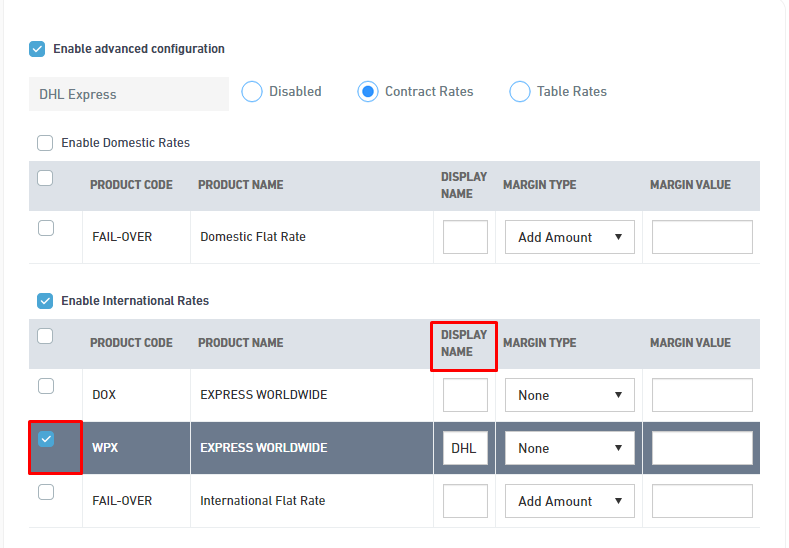
Task: Click Domestic Flat Rate product name
Action: coord(253,237)
